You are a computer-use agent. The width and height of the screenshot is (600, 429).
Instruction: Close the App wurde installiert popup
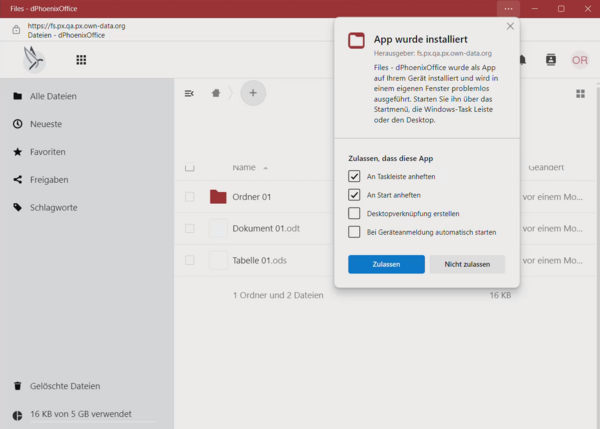click(510, 26)
